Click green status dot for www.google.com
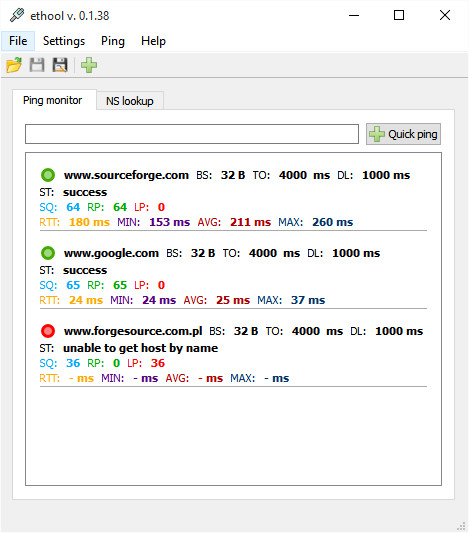The height and width of the screenshot is (533, 469). click(48, 253)
